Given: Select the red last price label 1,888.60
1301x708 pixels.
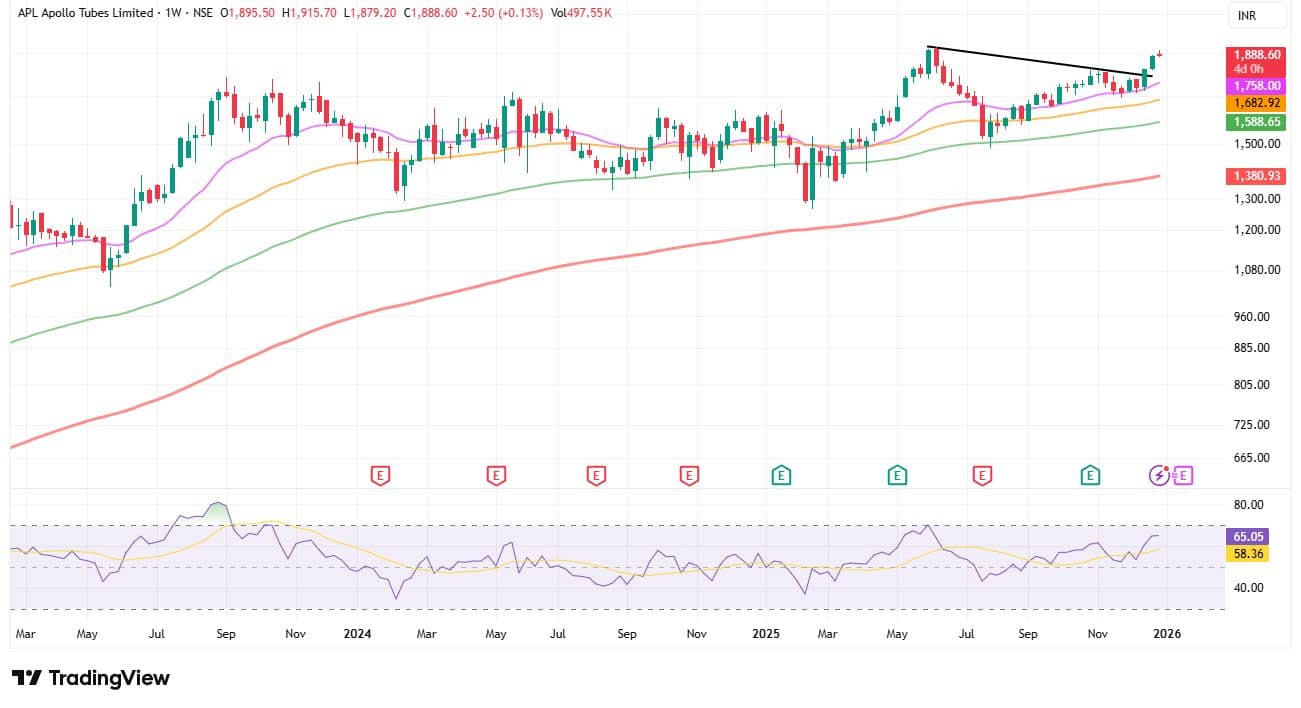Looking at the screenshot, I should [1257, 54].
